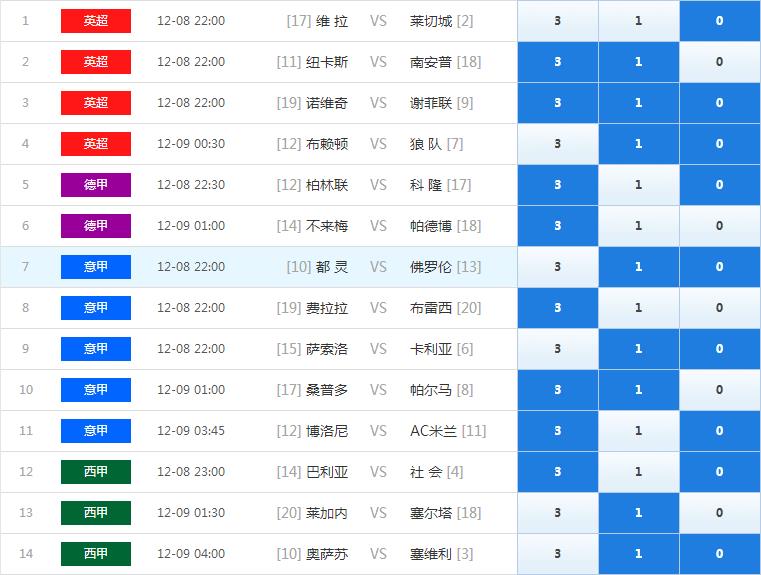Screen dimensions: 761x575
Task: Click away team name 谢菲联
Action: click(431, 103)
